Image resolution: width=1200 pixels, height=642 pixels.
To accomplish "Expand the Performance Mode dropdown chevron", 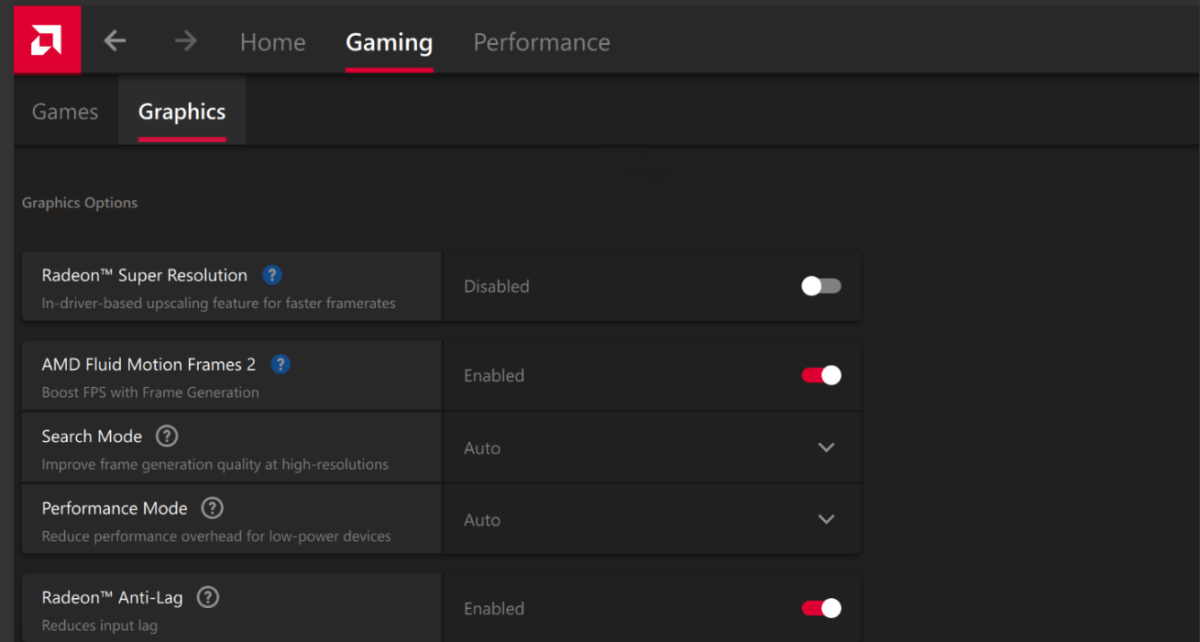I will pos(826,520).
